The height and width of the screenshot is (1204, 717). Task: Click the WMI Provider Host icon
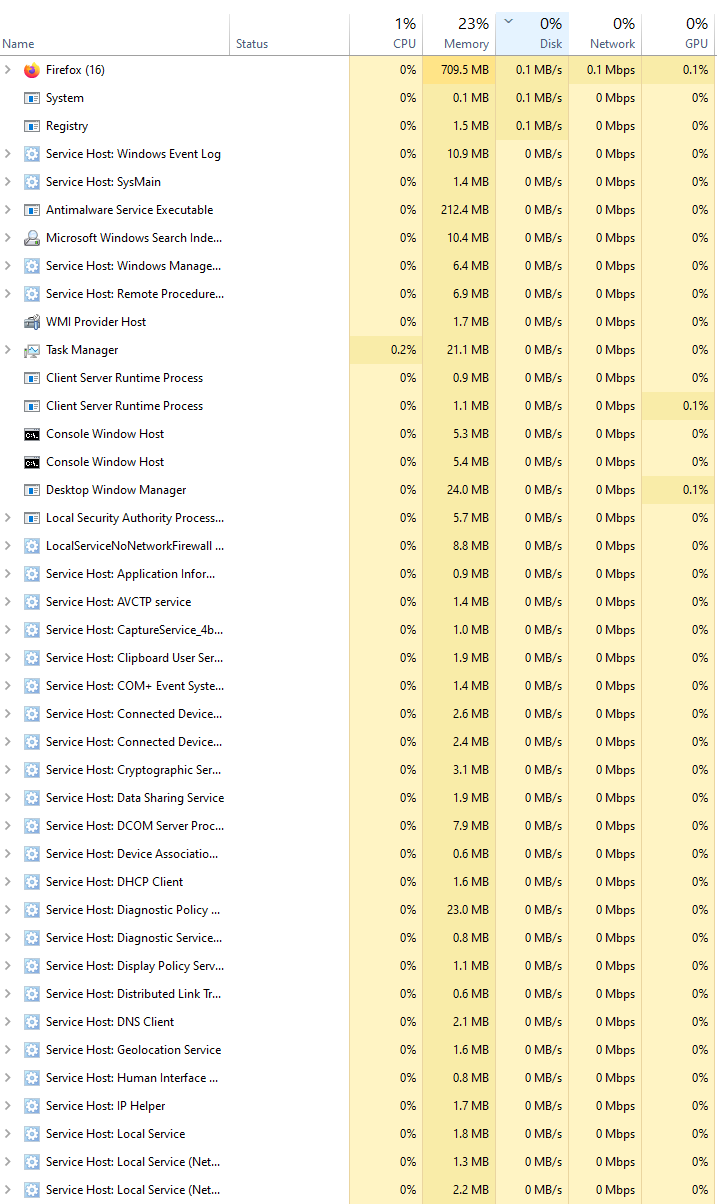pos(31,322)
